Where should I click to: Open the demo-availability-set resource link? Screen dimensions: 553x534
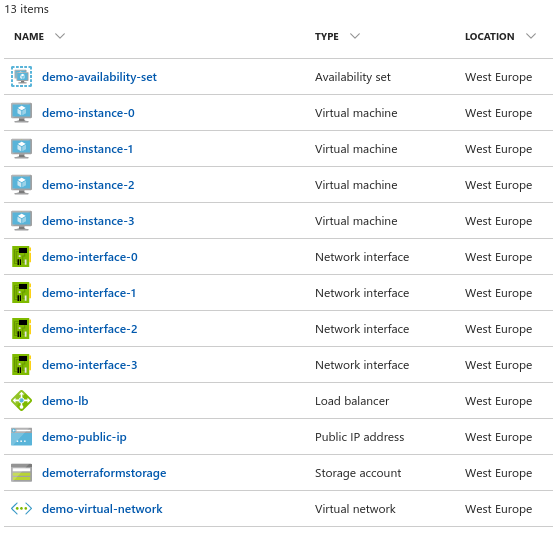[99, 77]
